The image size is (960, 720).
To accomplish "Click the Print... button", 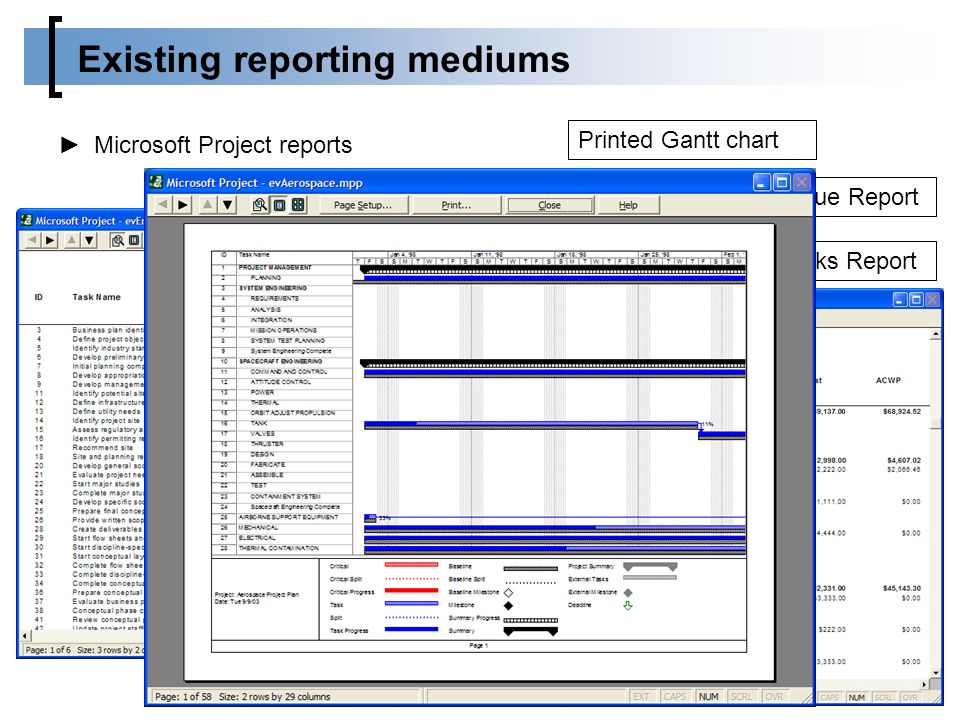I will click(456, 205).
